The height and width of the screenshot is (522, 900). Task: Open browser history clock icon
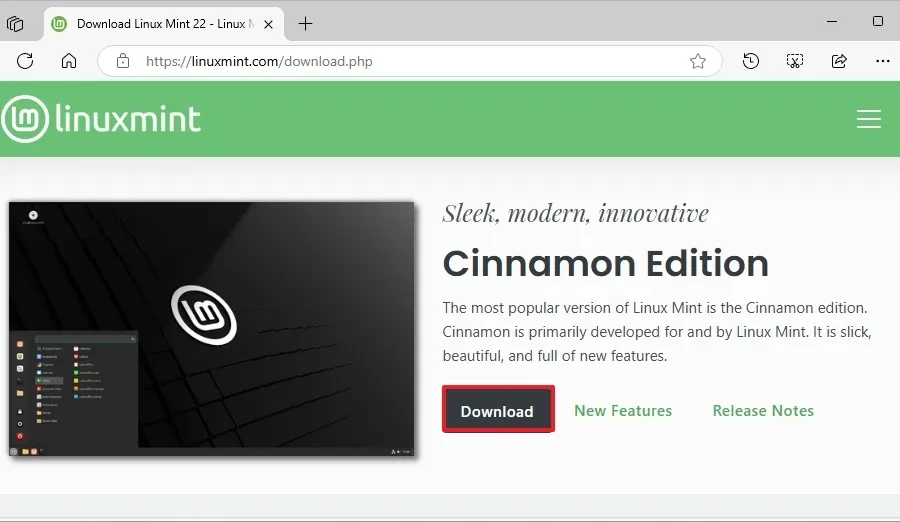[750, 61]
